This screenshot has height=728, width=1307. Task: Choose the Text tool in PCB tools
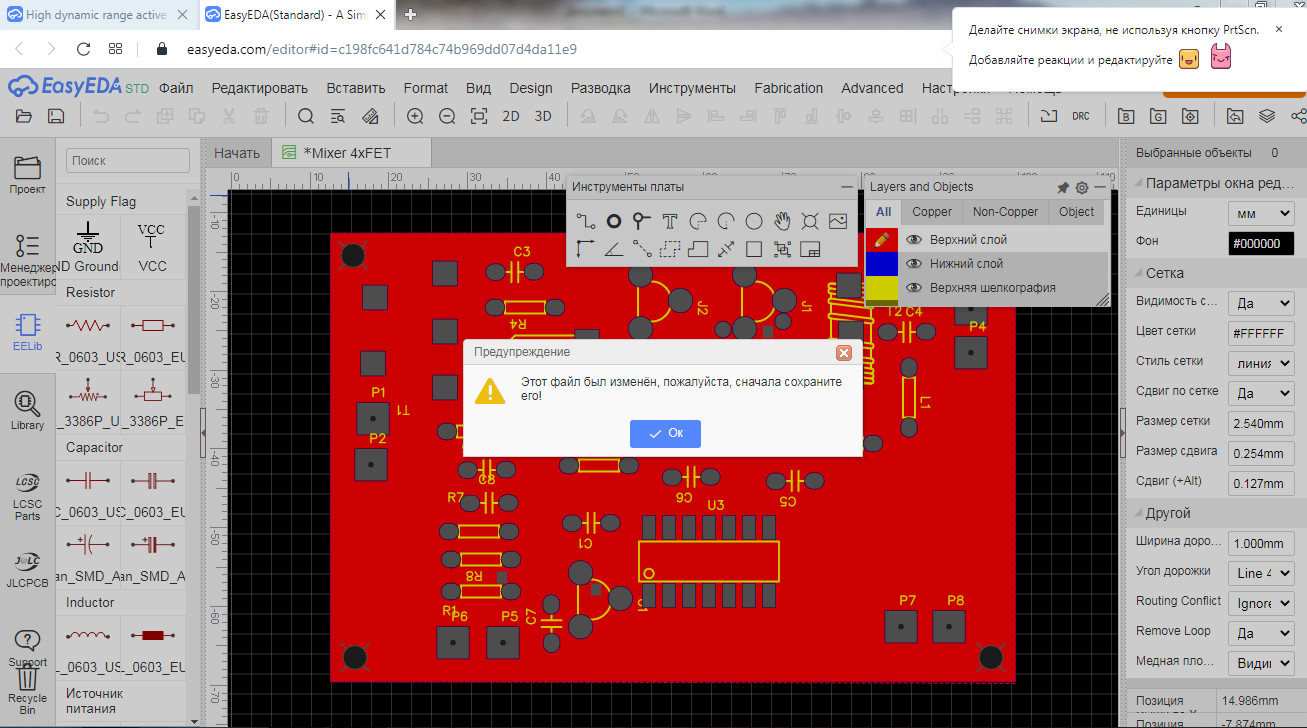click(x=670, y=221)
